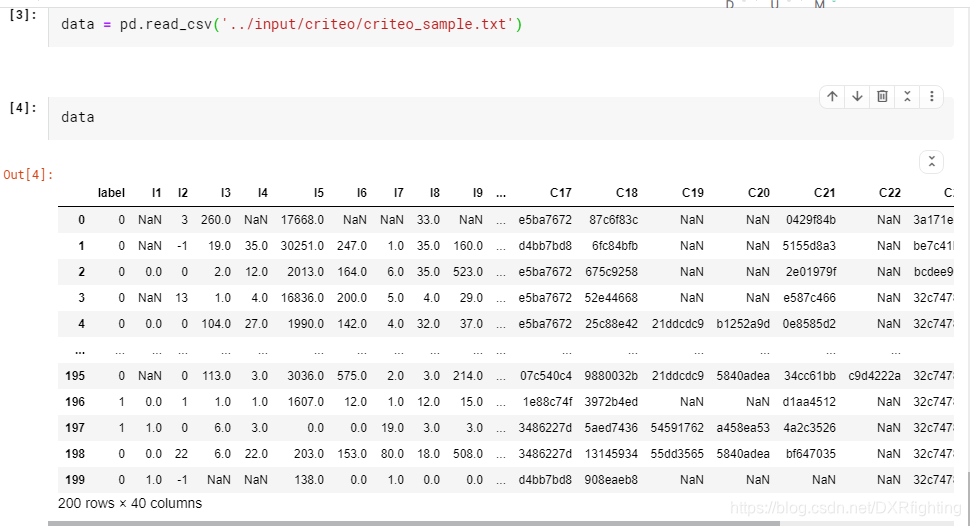Click the cell value 52e44668
This screenshot has width=970, height=526.
611,298
